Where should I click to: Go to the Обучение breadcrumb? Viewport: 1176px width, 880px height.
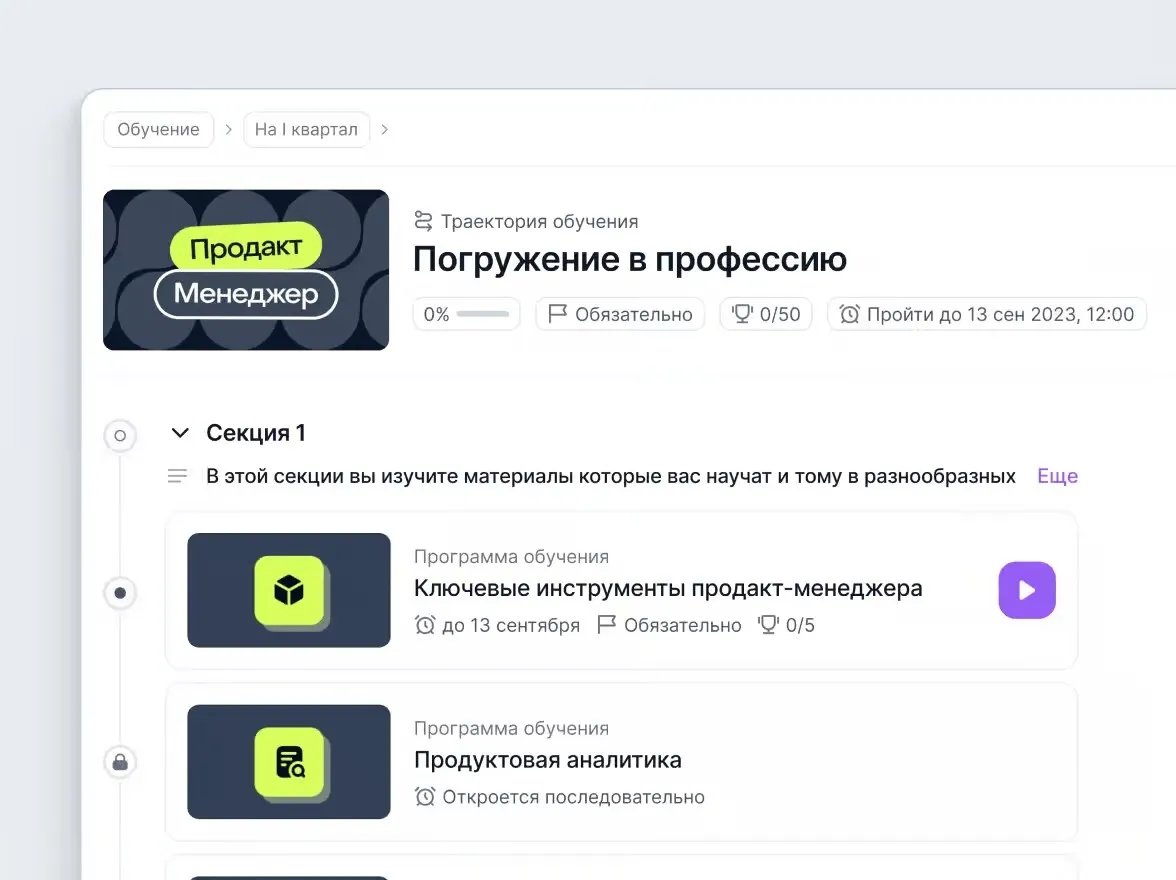point(158,129)
